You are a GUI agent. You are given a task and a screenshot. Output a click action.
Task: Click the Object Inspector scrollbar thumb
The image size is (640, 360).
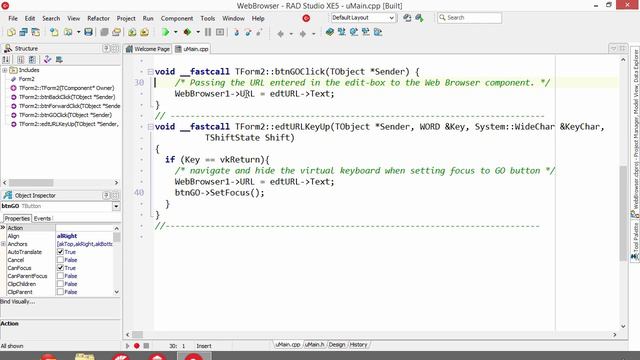pos(117,237)
